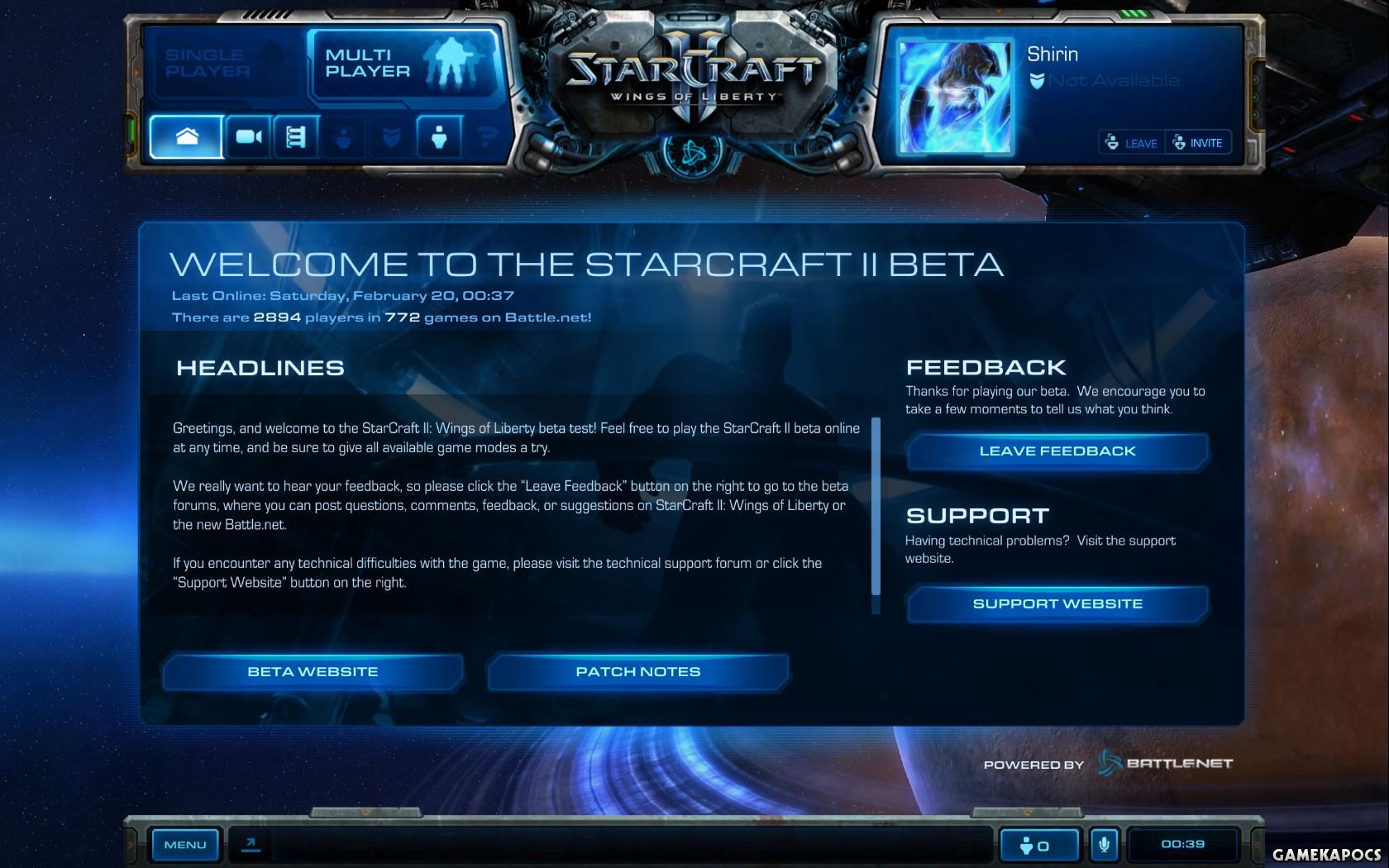Click the Battle.net emblem below the logo
This screenshot has width=1389, height=868.
(x=693, y=152)
